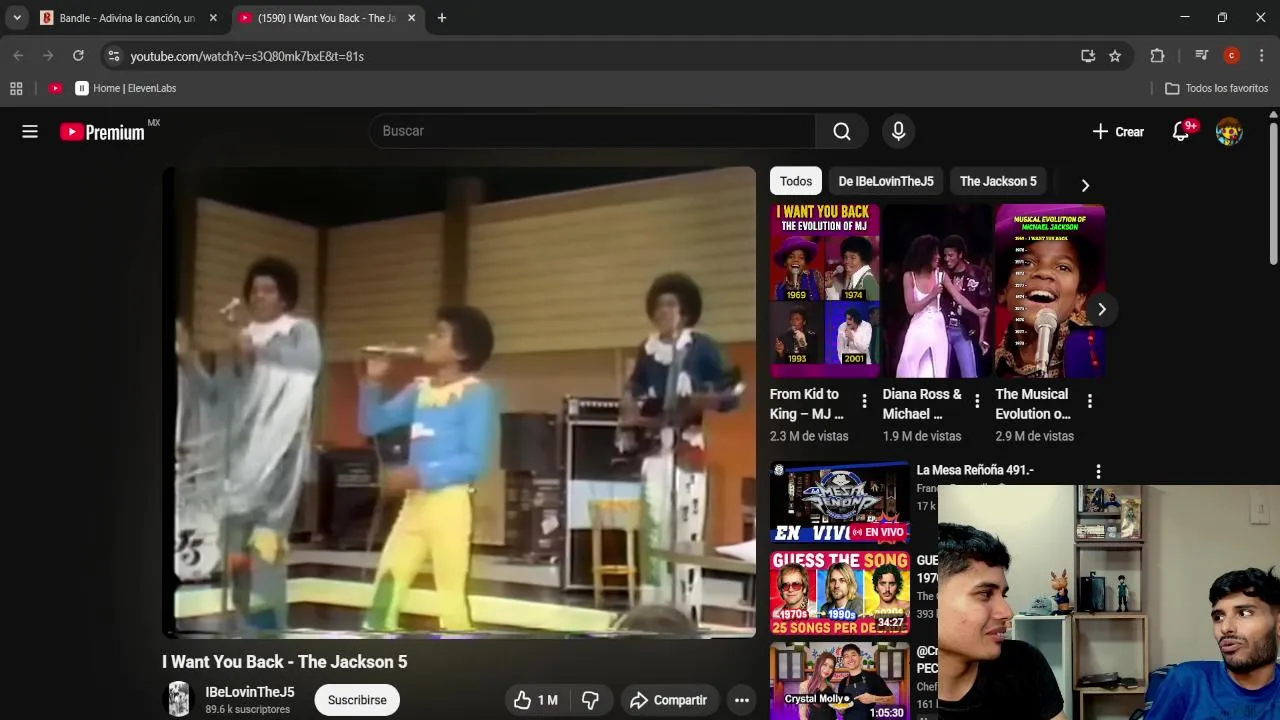Close the Bandle browser tab
Image resolution: width=1280 pixels, height=720 pixels.
point(213,18)
